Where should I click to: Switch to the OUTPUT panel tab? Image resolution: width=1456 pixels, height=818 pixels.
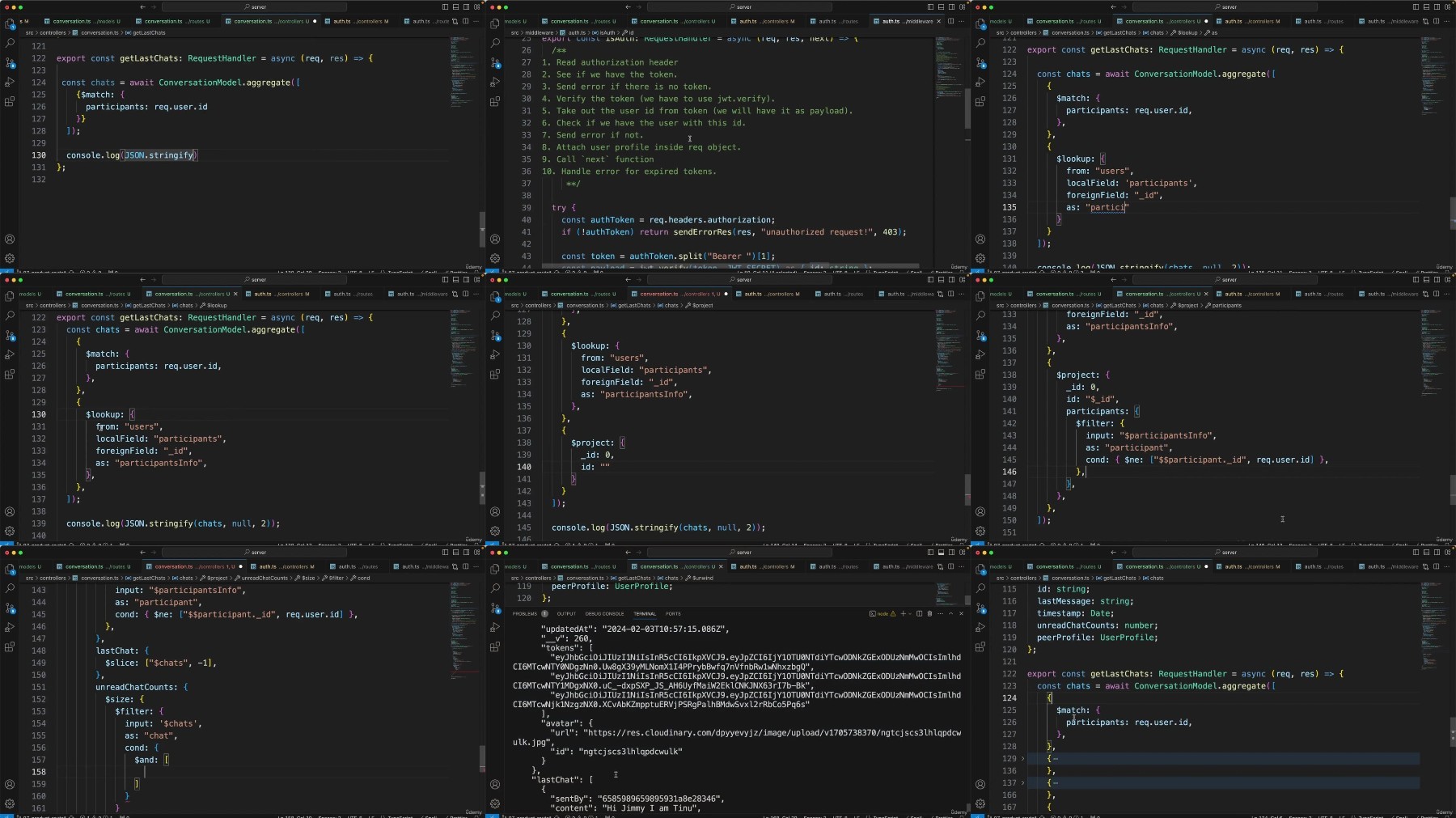click(x=566, y=613)
